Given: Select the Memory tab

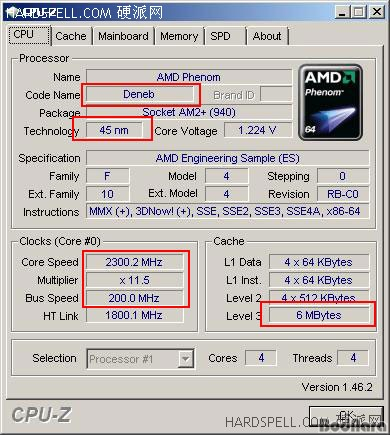Looking at the screenshot, I should pyautogui.click(x=179, y=36).
